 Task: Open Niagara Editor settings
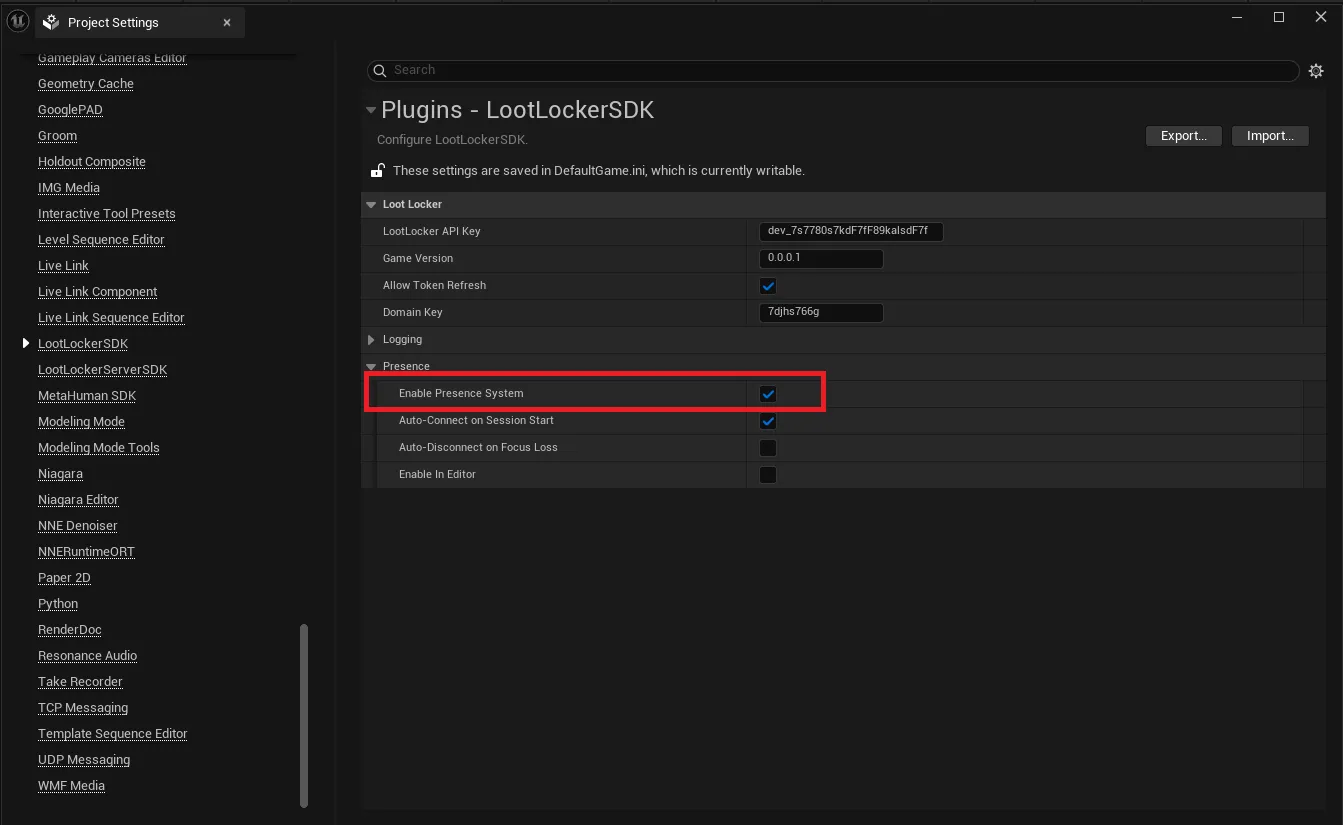[78, 500]
